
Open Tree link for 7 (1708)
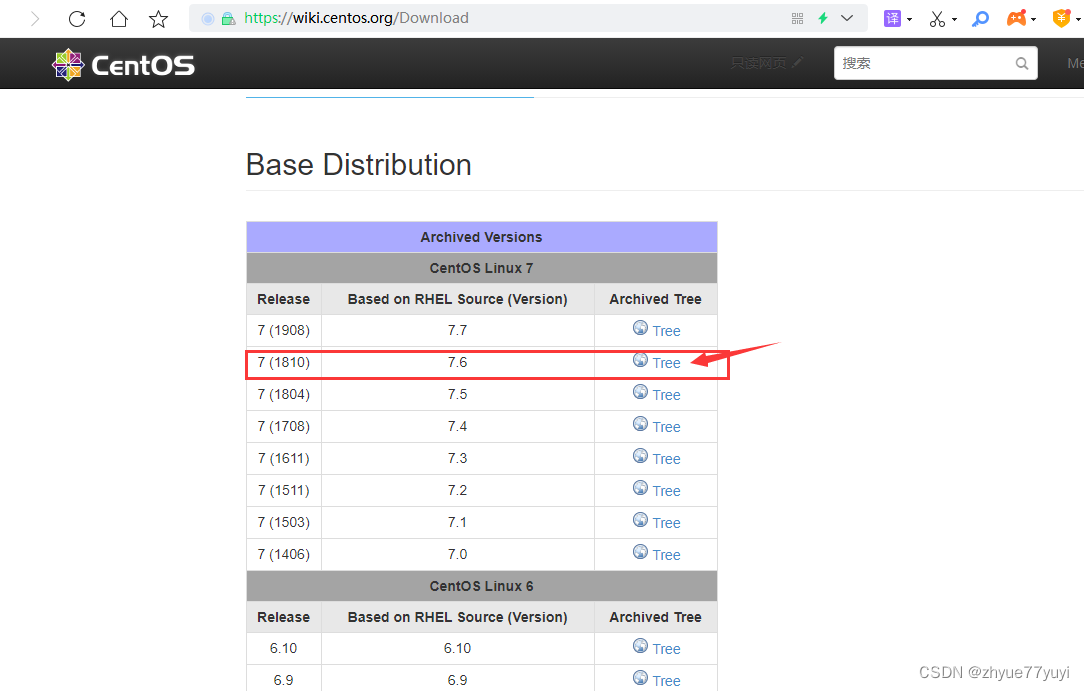point(666,427)
